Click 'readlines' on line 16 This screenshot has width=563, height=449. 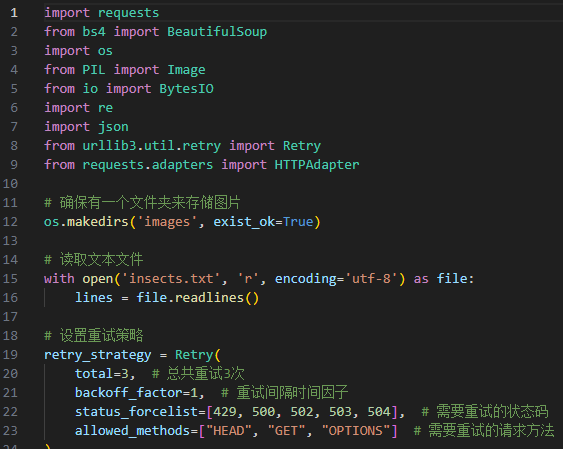[x=209, y=298]
